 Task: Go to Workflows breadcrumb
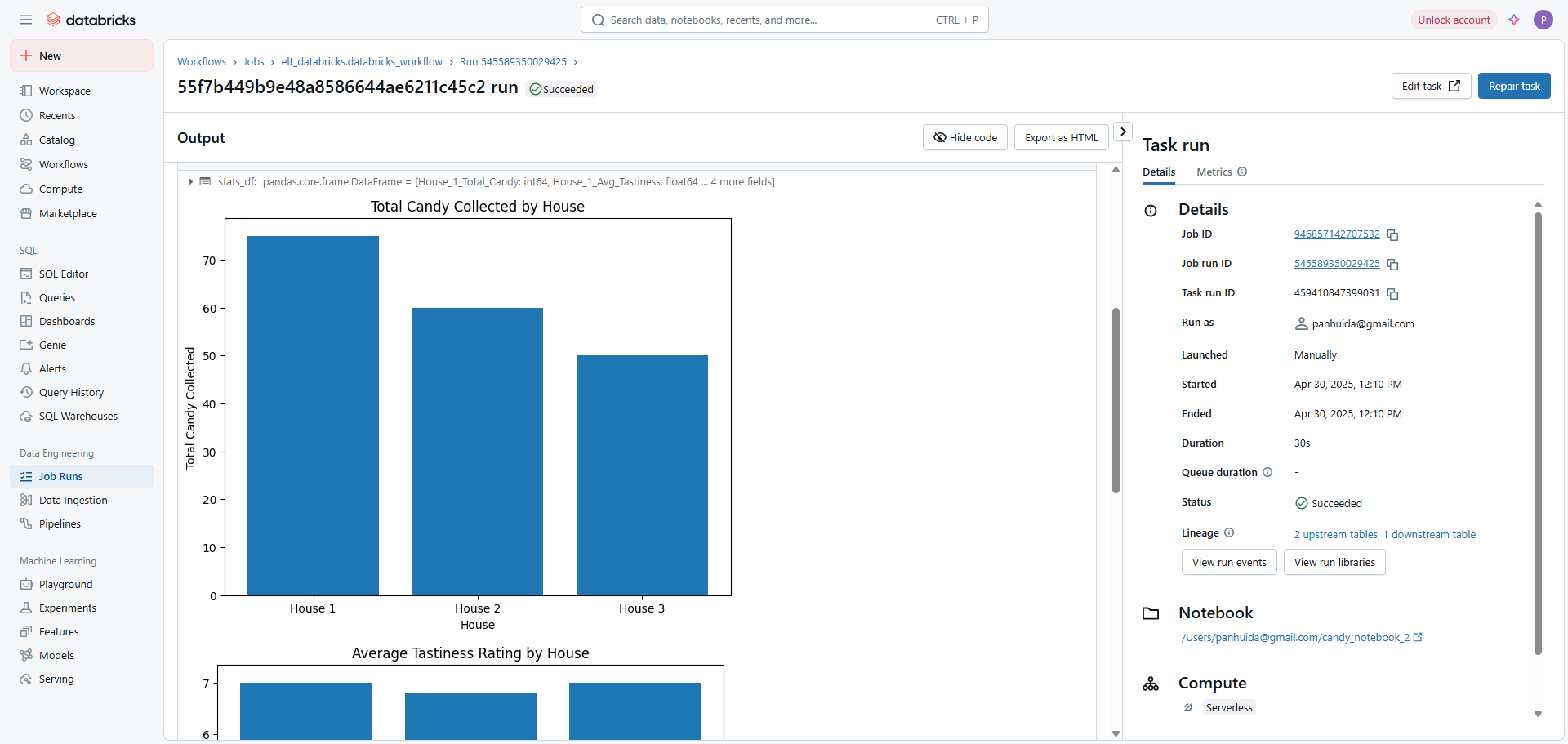[x=202, y=61]
